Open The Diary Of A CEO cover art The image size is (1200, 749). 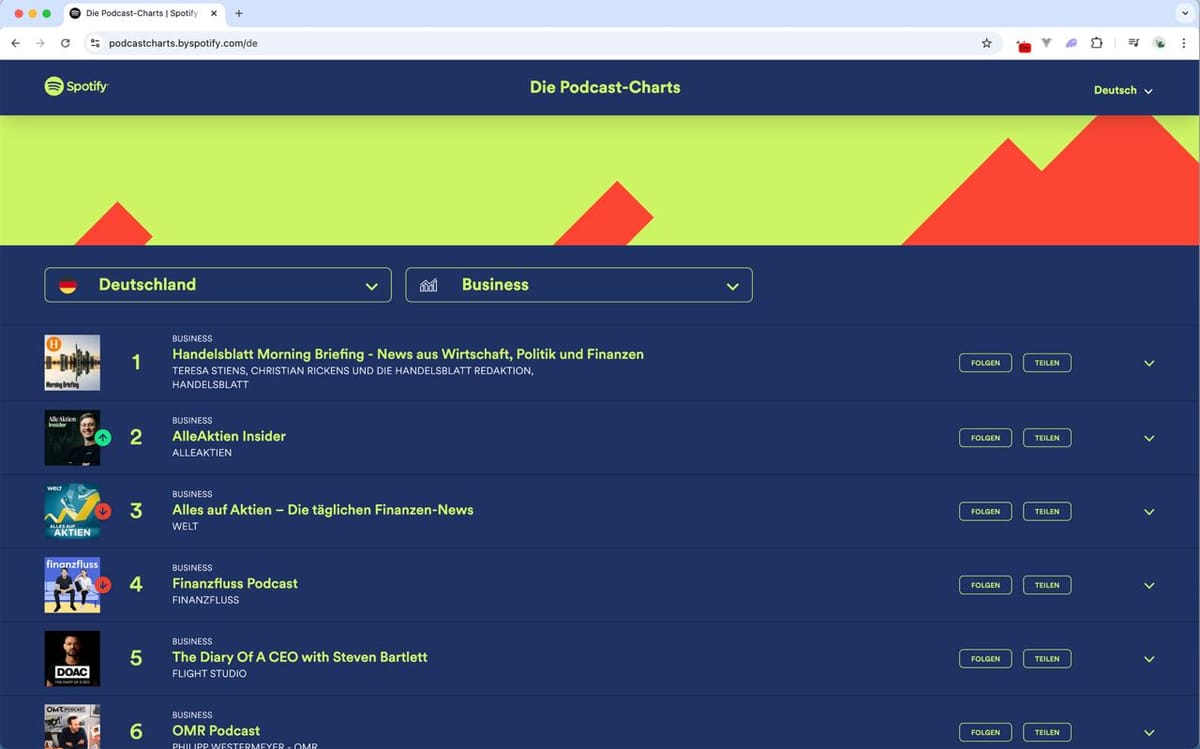coord(72,658)
